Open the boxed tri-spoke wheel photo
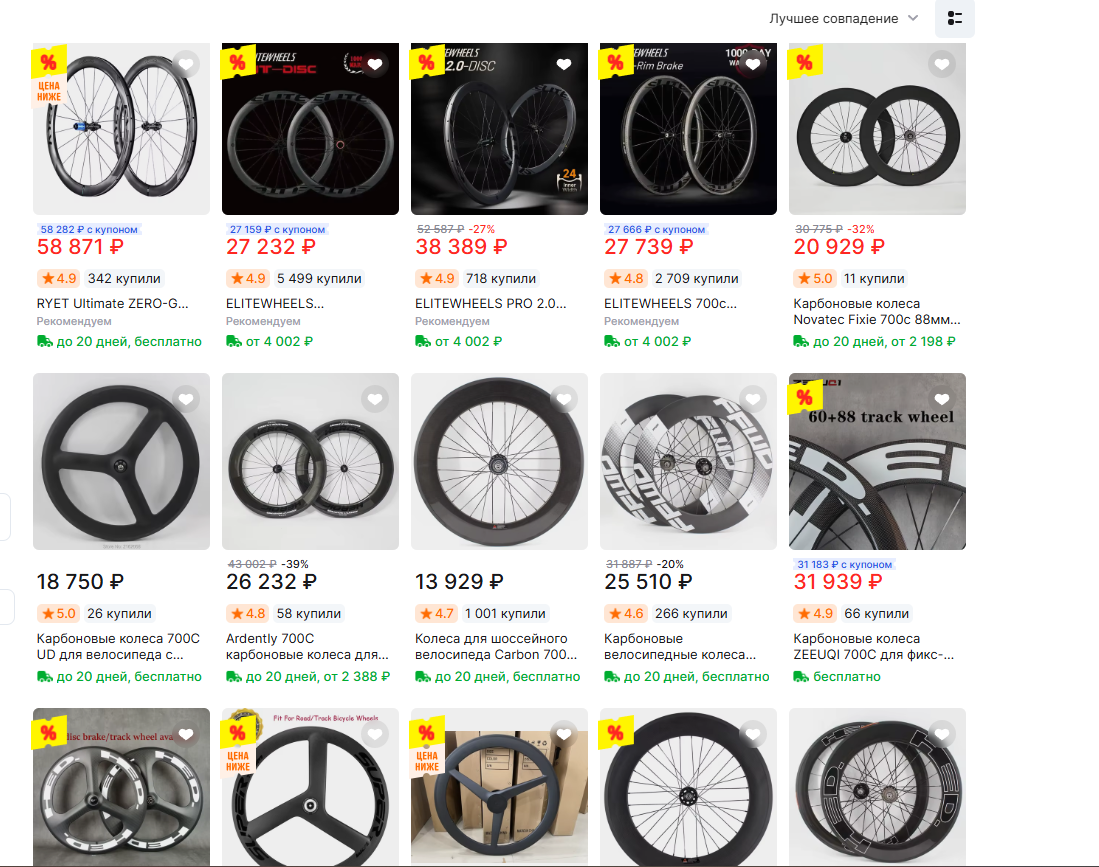 (499, 786)
